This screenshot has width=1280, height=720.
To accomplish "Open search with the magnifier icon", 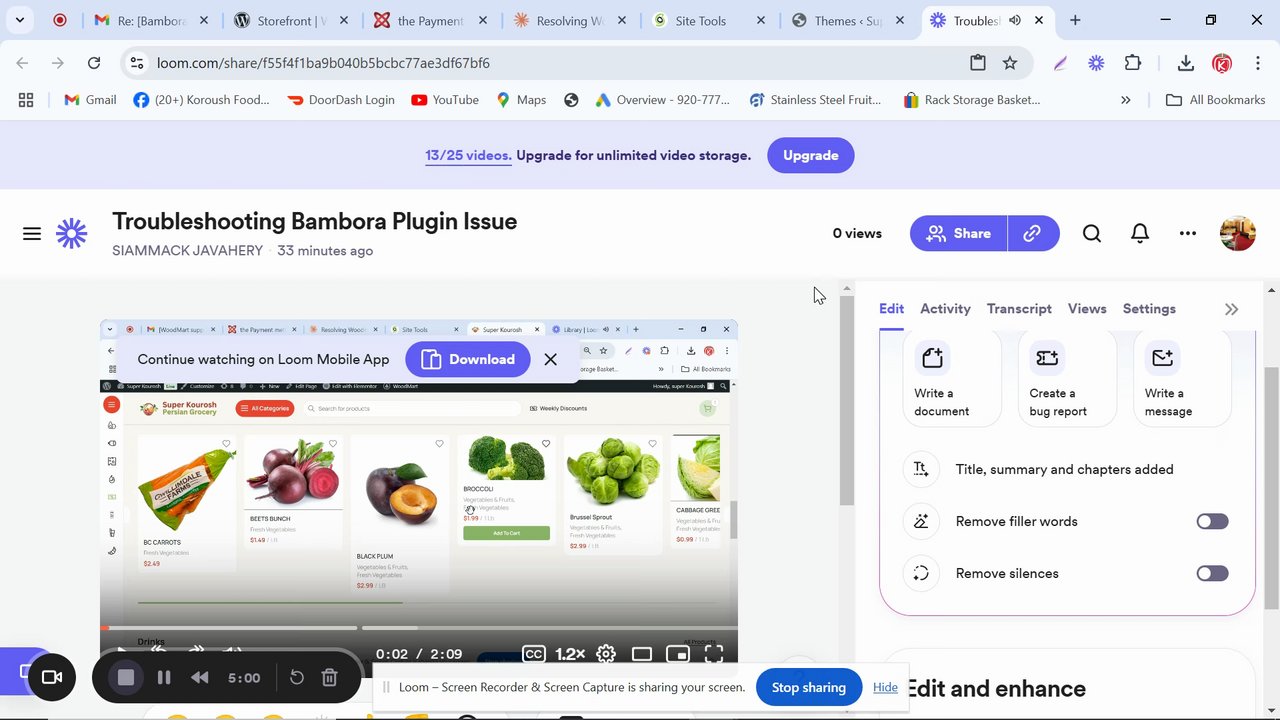I will click(1092, 233).
